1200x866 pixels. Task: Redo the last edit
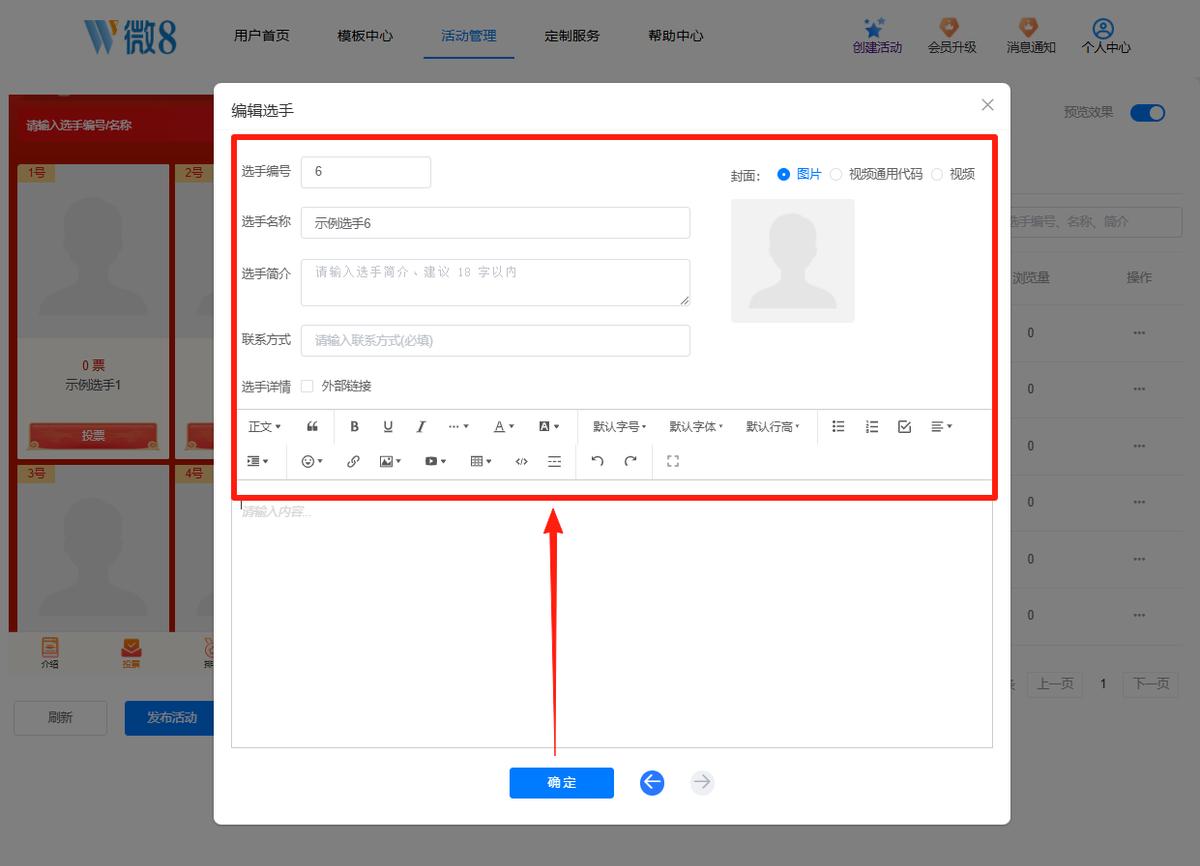click(x=630, y=461)
